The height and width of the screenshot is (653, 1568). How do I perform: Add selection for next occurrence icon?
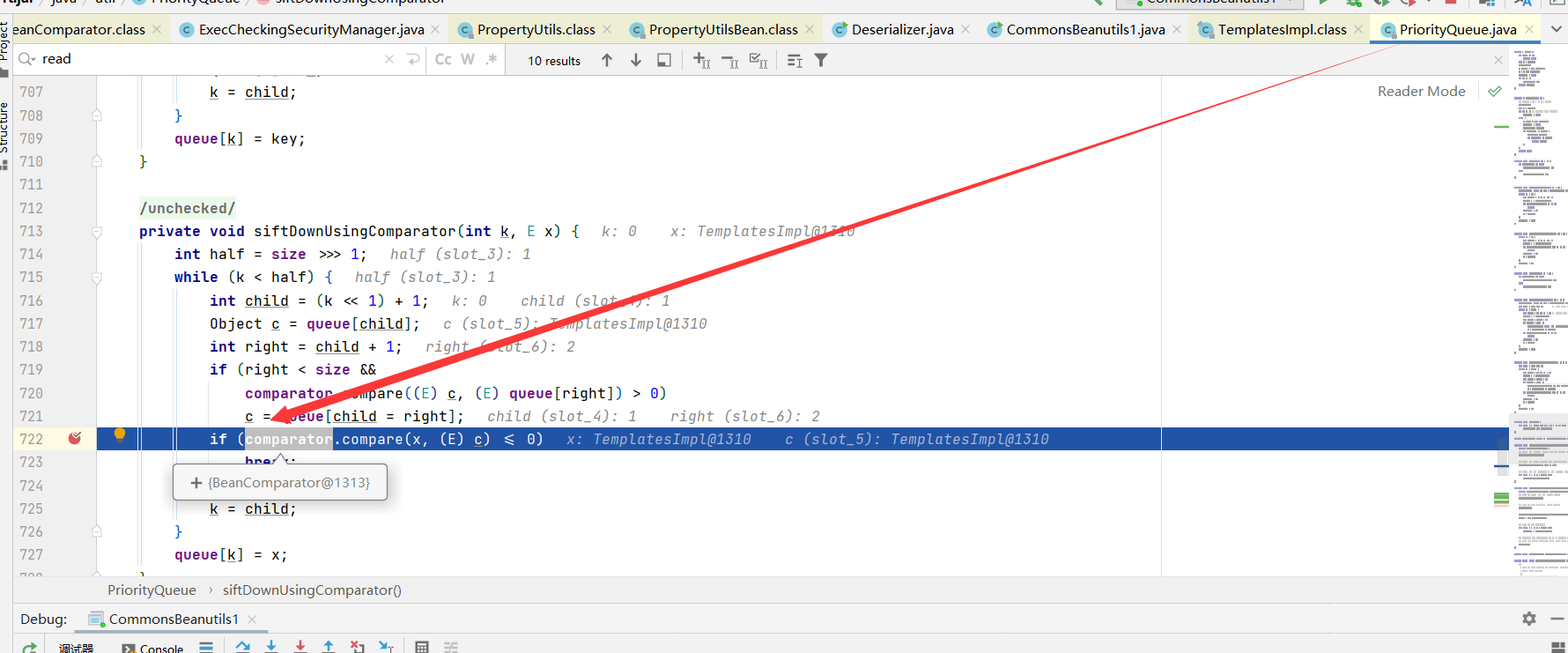pos(702,60)
